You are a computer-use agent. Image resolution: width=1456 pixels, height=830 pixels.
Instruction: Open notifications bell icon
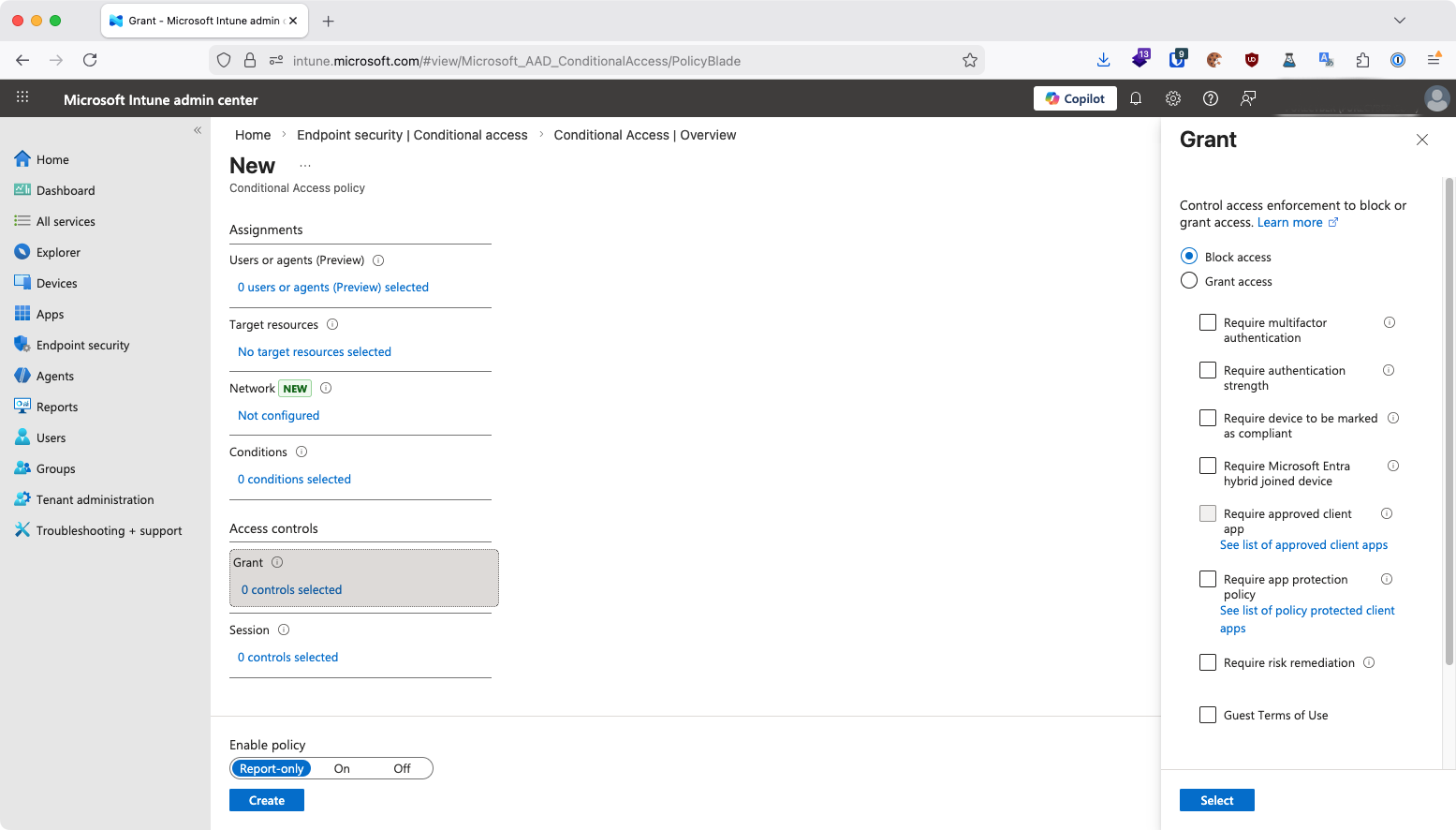pyautogui.click(x=1136, y=98)
